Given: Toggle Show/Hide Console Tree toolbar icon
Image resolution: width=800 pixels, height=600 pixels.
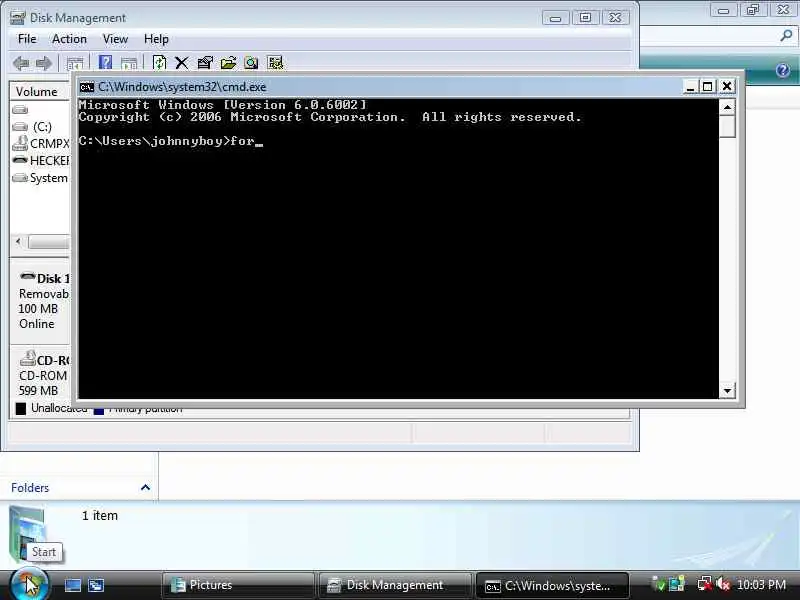Looking at the screenshot, I should click(74, 63).
